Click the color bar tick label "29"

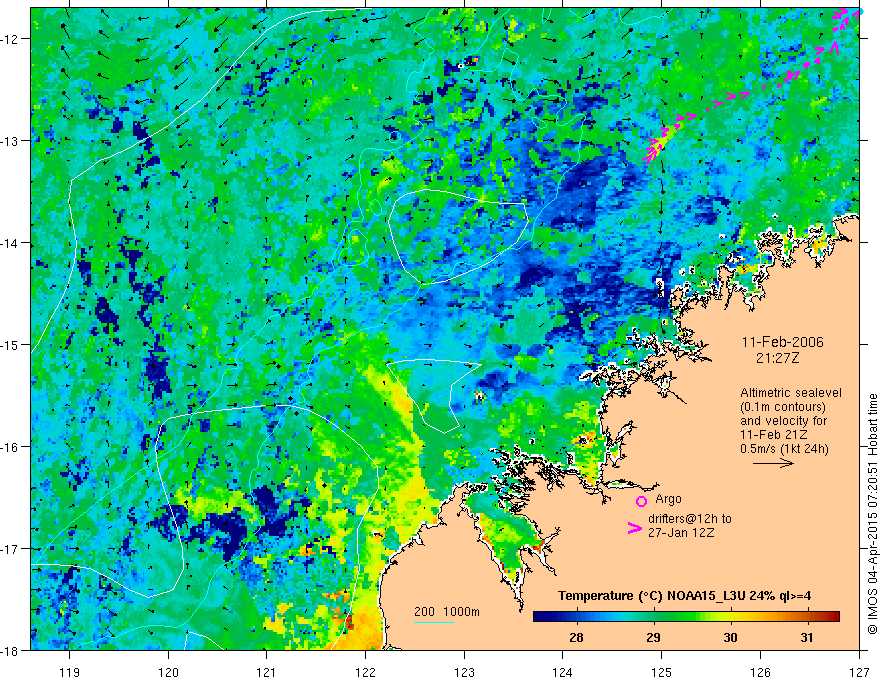(653, 638)
